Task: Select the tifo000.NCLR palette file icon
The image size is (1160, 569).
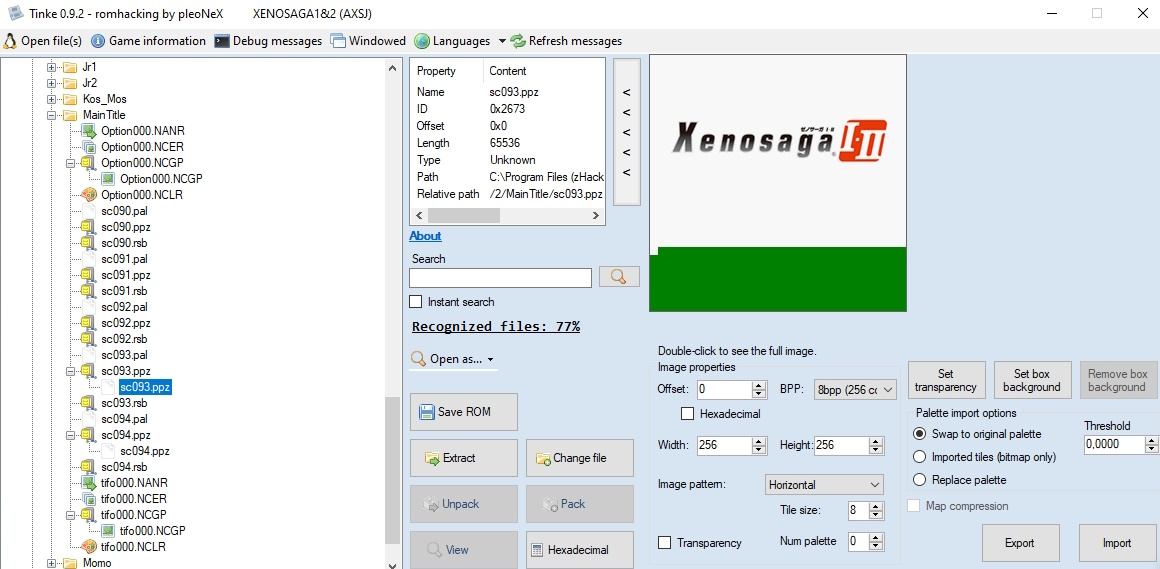Action: tap(88, 547)
